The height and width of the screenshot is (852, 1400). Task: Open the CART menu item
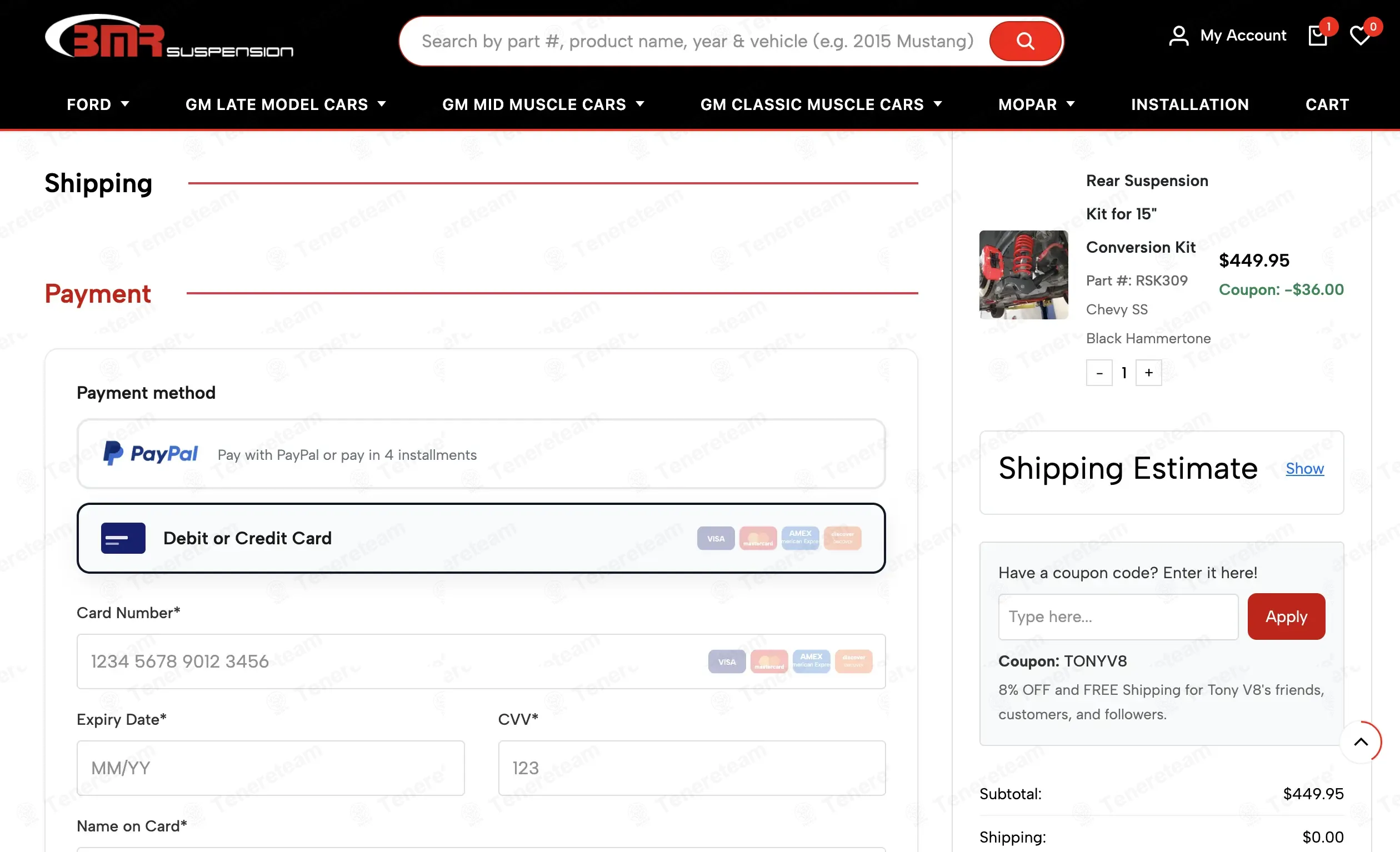tap(1327, 104)
